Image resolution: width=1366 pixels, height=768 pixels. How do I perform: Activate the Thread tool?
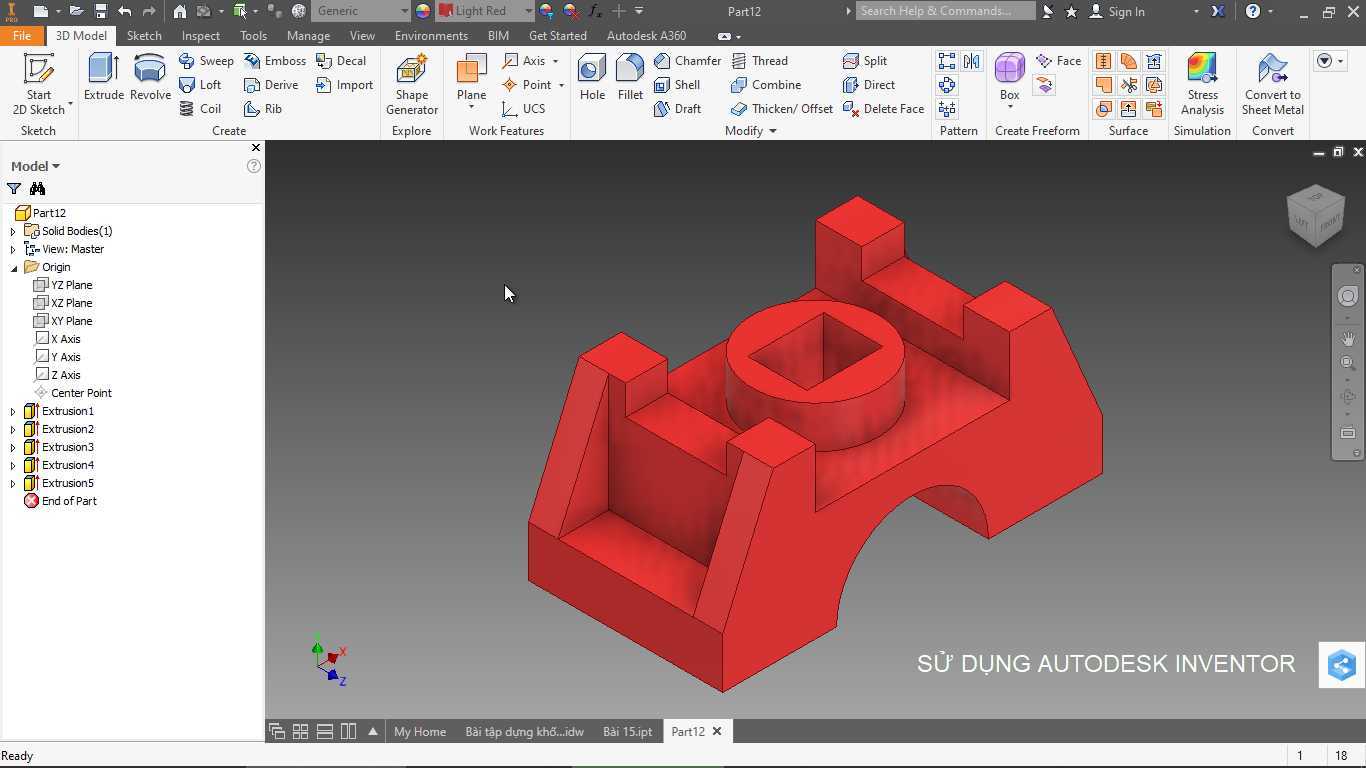coord(759,61)
